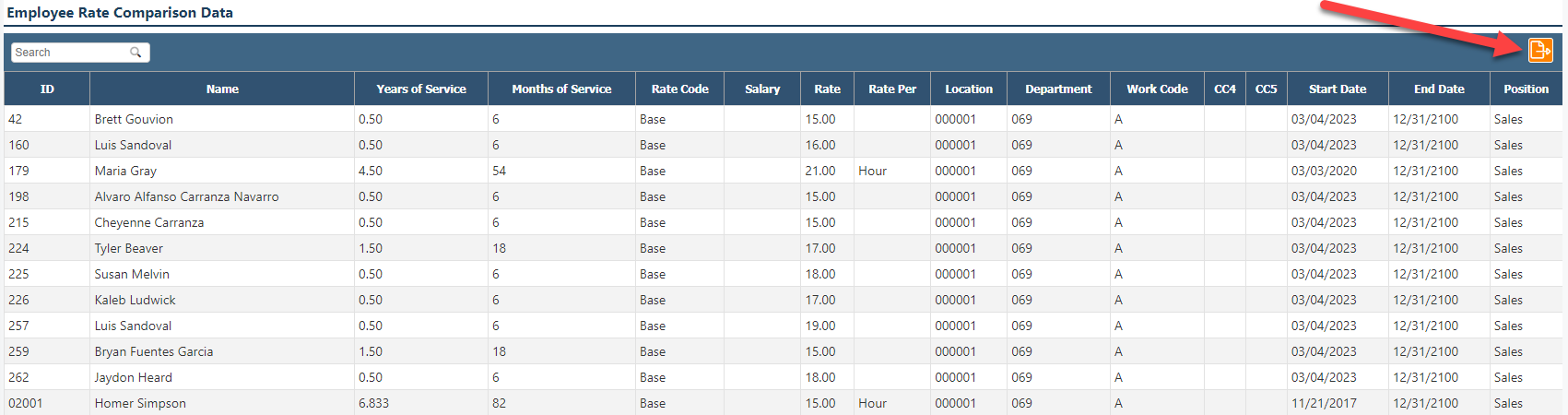Image resolution: width=1568 pixels, height=415 pixels.
Task: Click the CC4 column header
Action: coord(1225,89)
